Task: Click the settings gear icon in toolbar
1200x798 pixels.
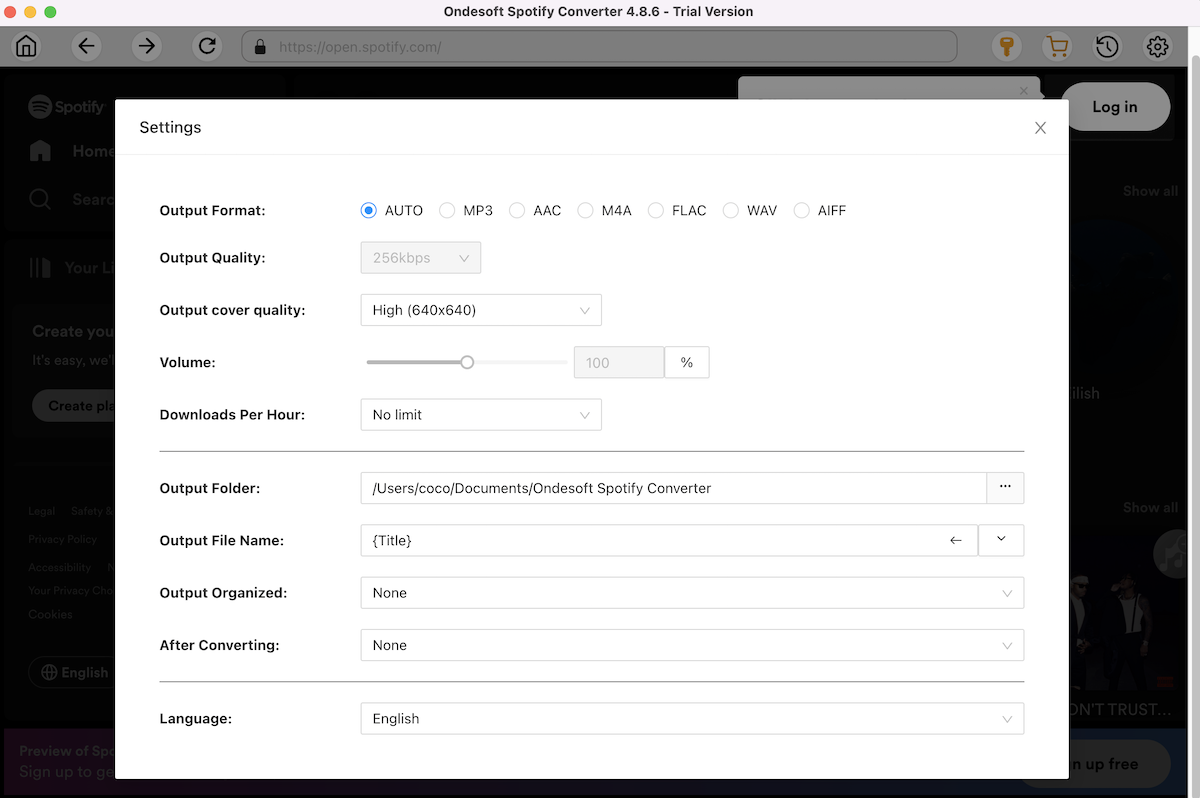Action: (x=1158, y=46)
